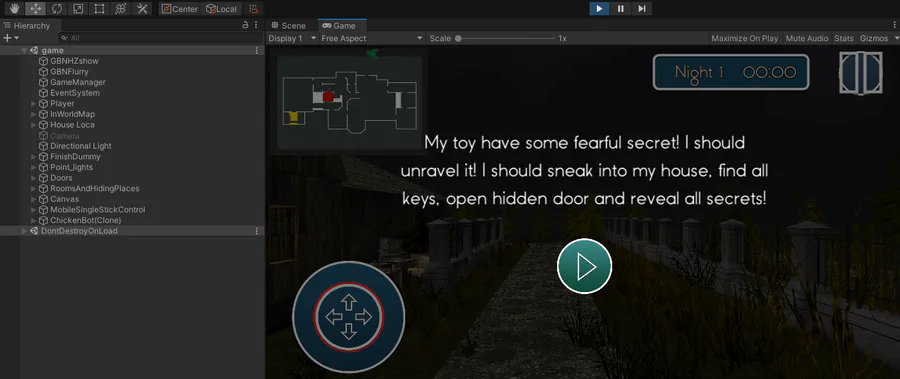Open the Free Aspect dropdown
The width and height of the screenshot is (900, 379).
pos(371,38)
